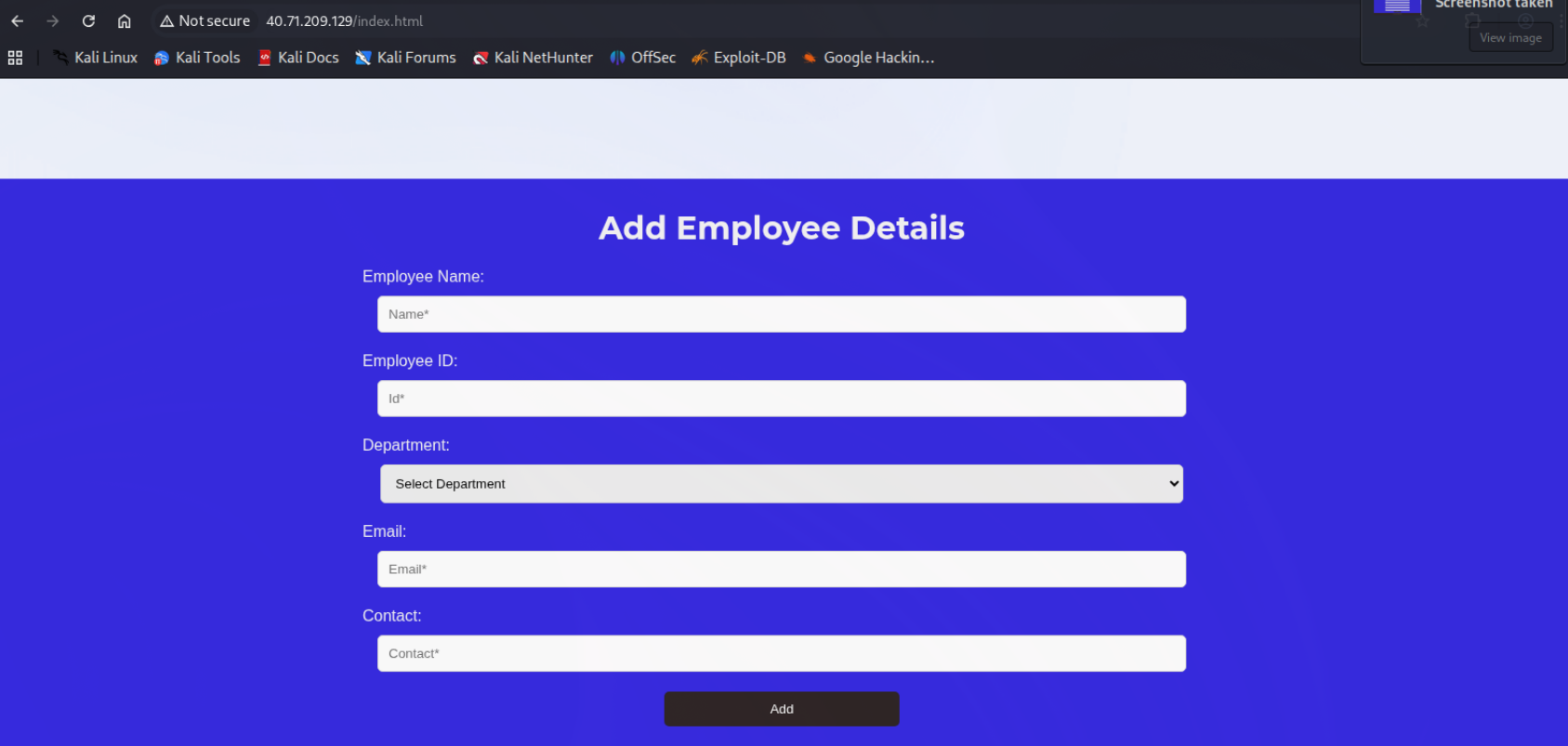Go to browser home page icon

tap(124, 20)
